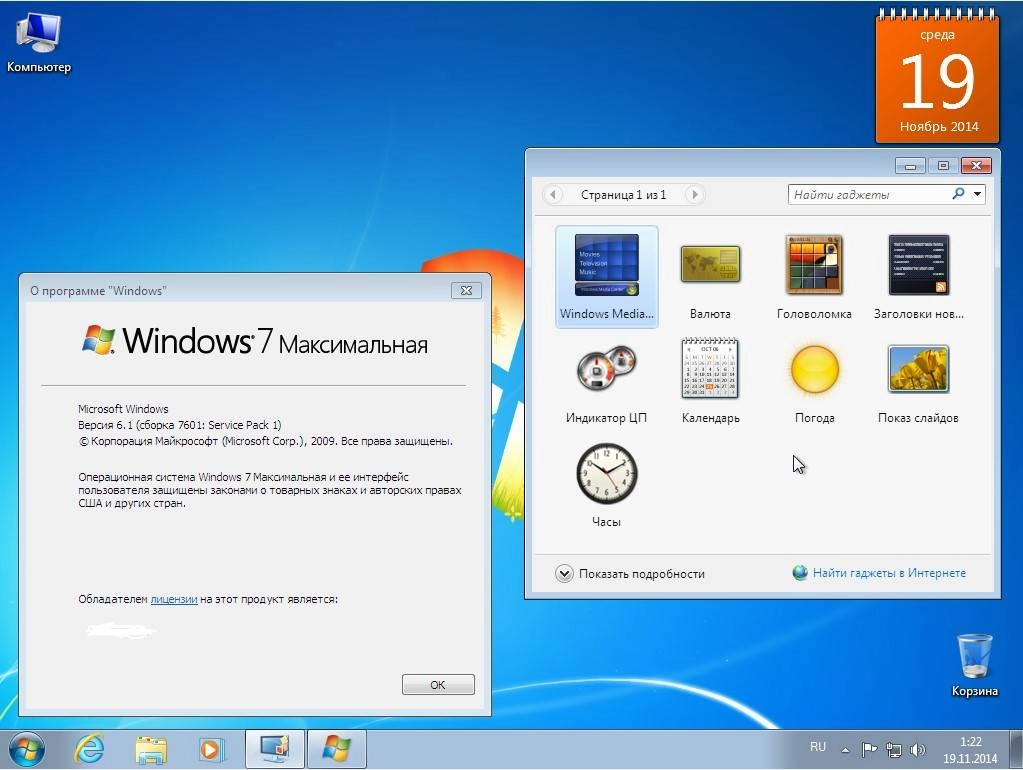Open the лицензии license link
This screenshot has width=1023, height=770.
tap(174, 599)
